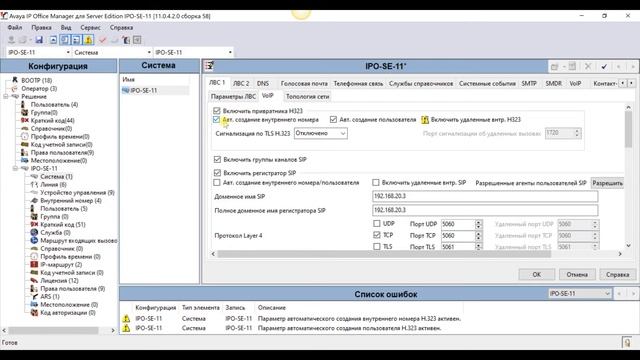Select IP-маршрут (2) tree item

(61, 264)
